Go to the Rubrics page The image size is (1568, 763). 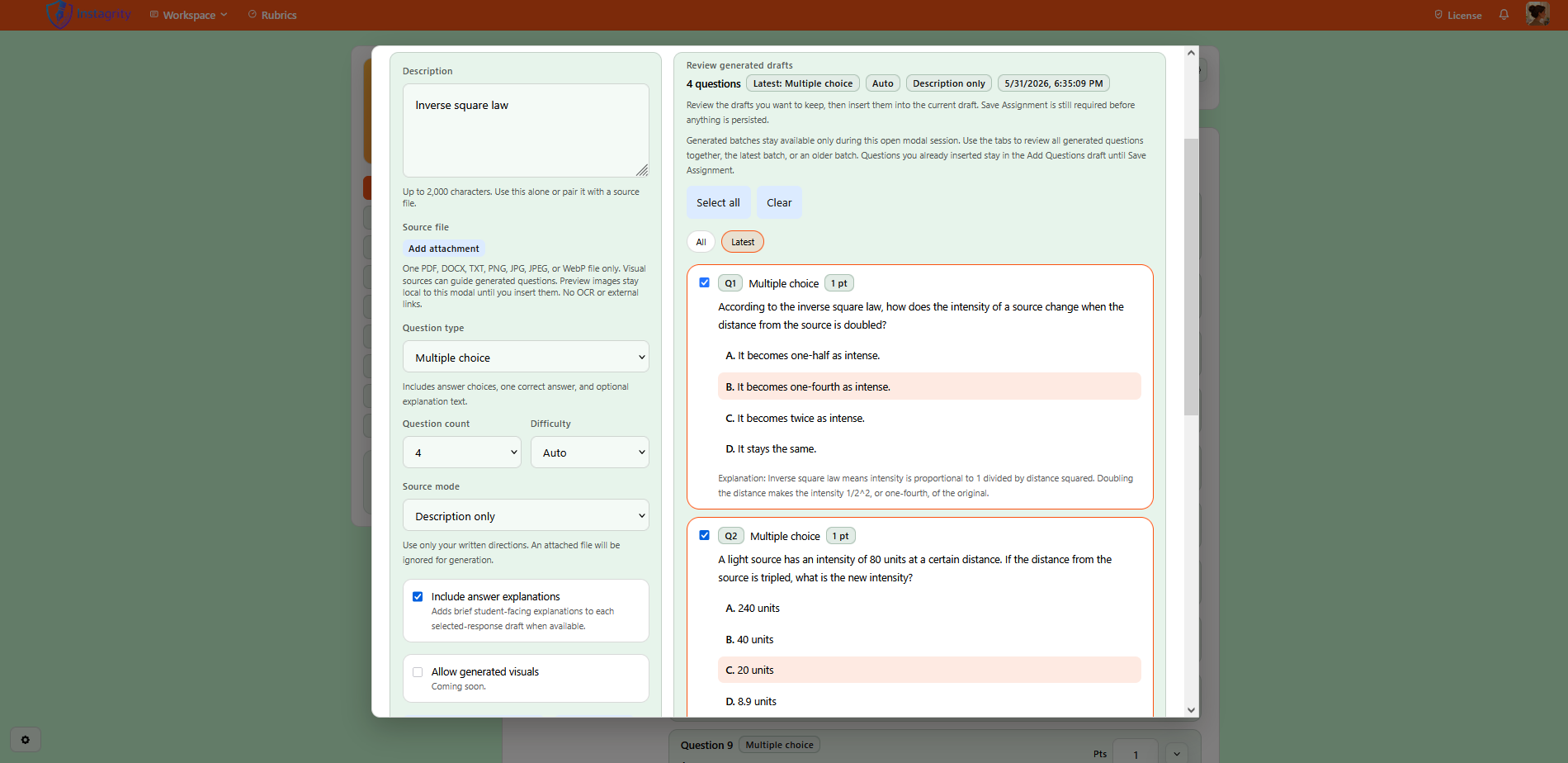pyautogui.click(x=272, y=15)
